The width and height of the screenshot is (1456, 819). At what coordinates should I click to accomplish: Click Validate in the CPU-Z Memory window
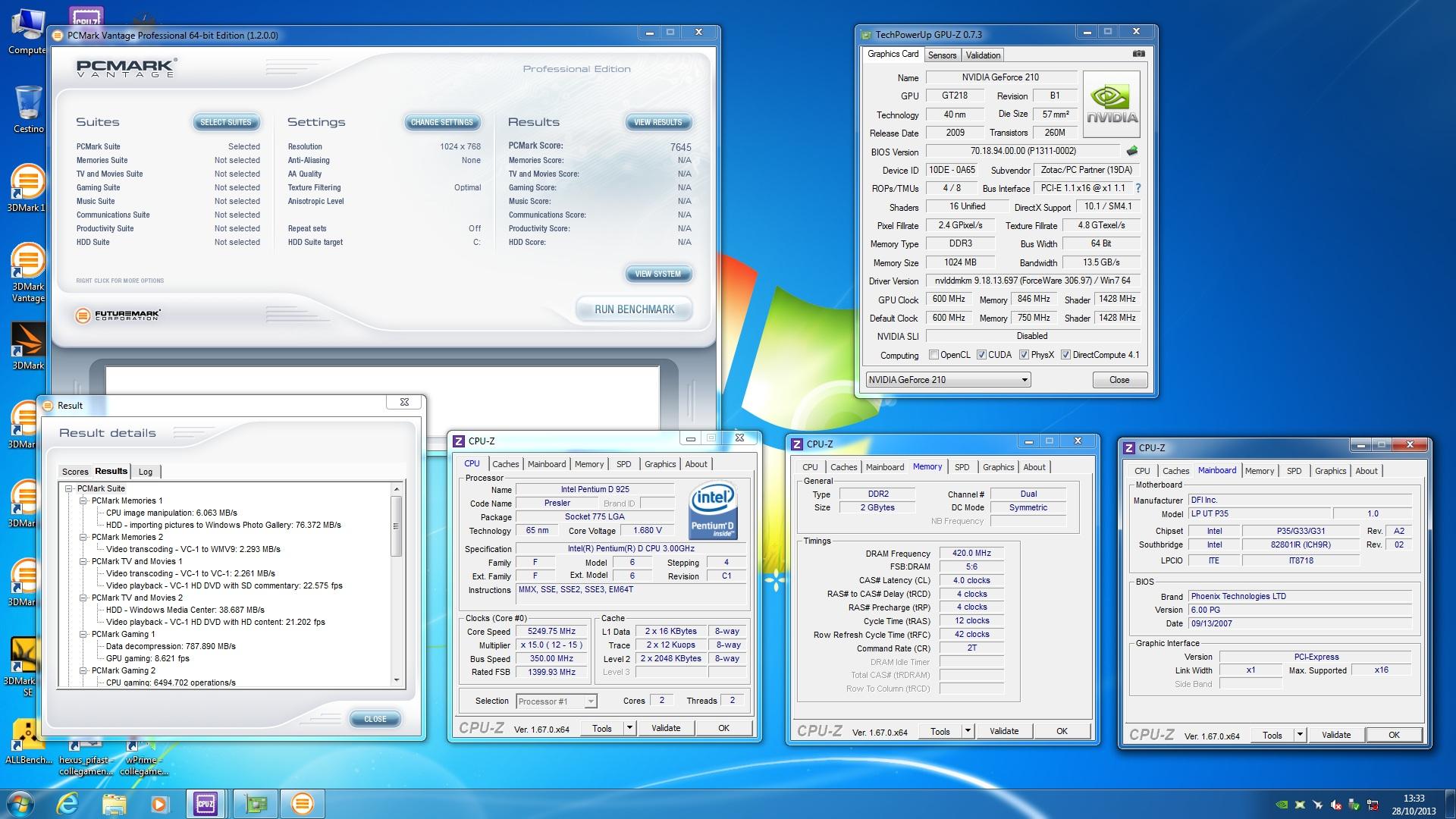coord(1004,731)
